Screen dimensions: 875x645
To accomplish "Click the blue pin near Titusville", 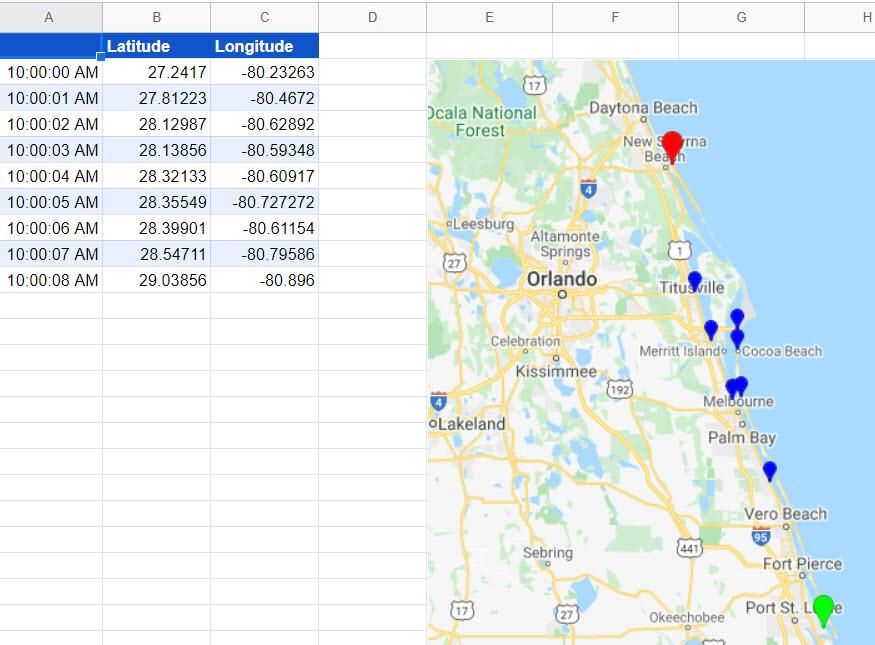I will tap(694, 278).
